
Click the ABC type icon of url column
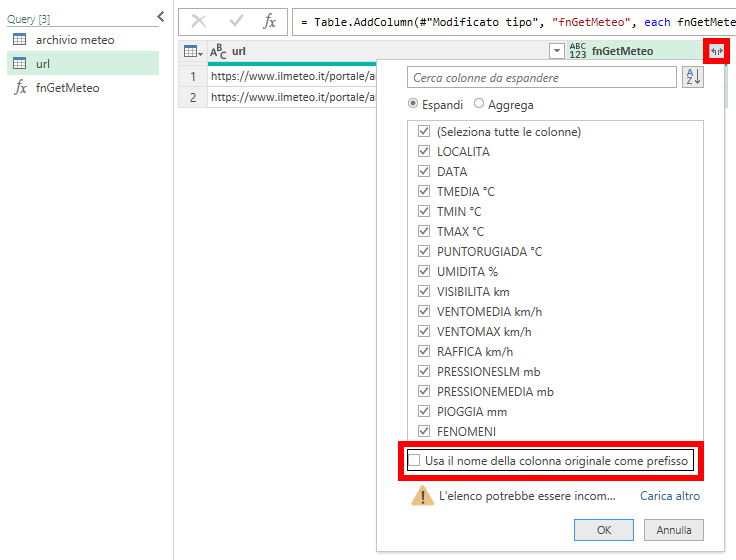tap(218, 51)
